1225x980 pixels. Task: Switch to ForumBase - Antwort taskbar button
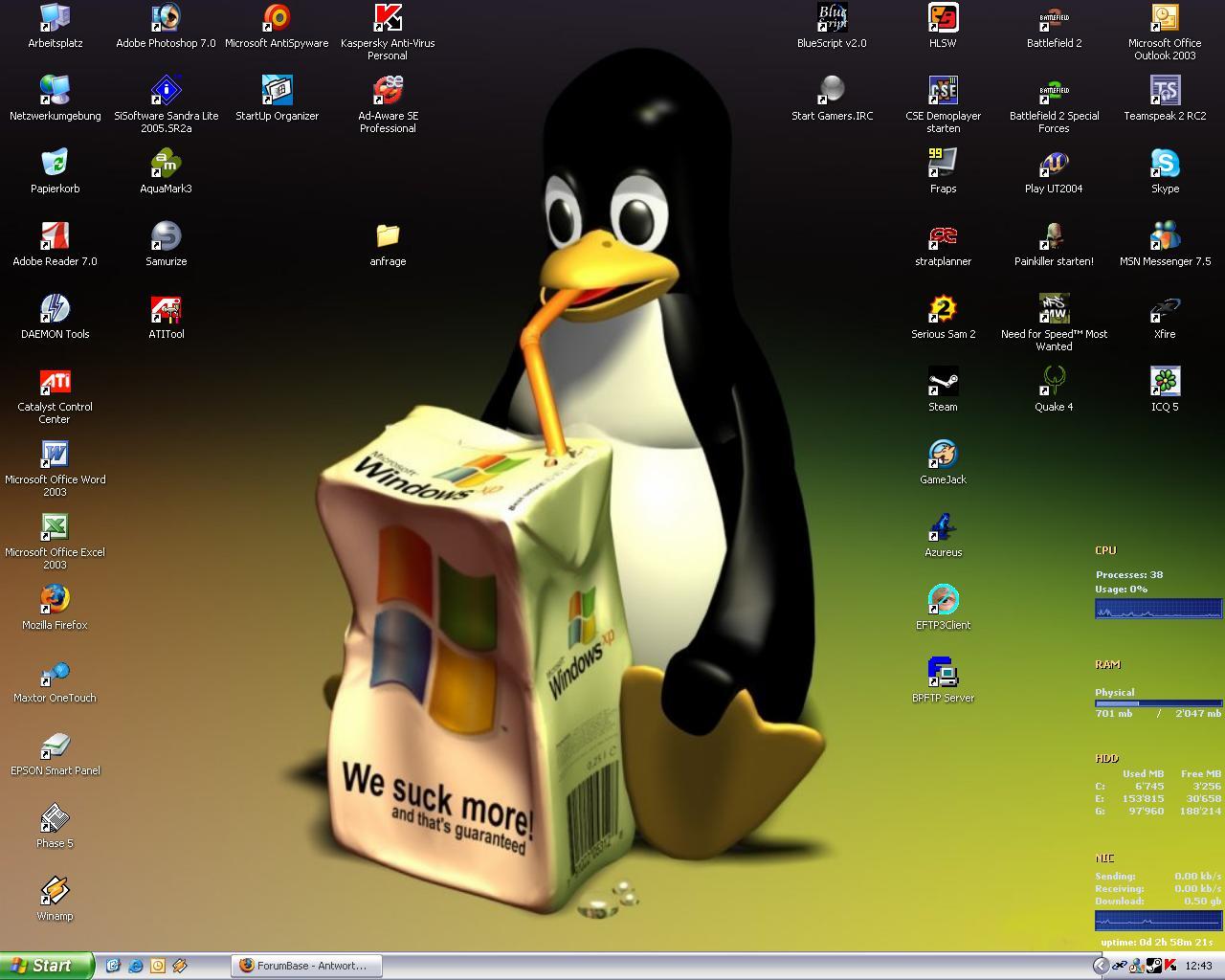[306, 966]
